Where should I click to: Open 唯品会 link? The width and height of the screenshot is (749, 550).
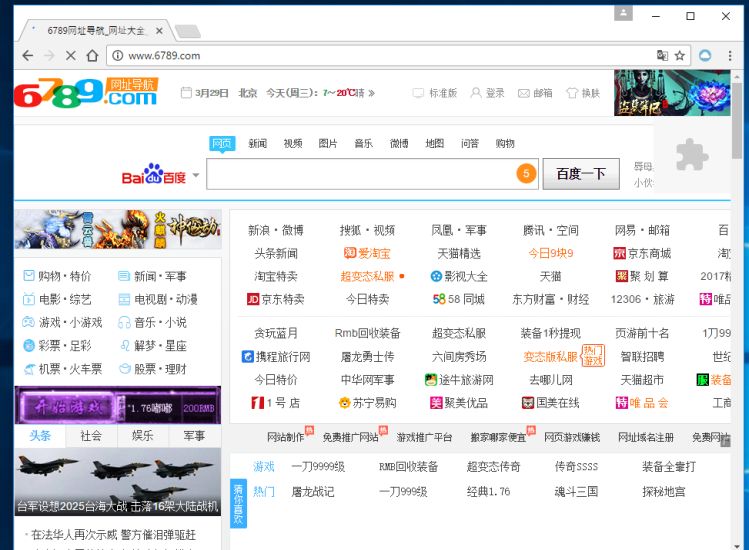642,403
